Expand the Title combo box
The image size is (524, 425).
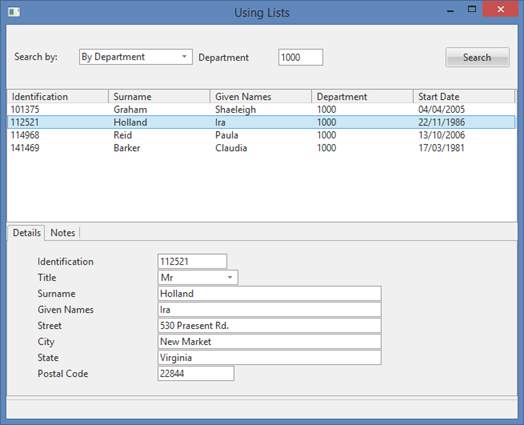[x=198, y=277]
